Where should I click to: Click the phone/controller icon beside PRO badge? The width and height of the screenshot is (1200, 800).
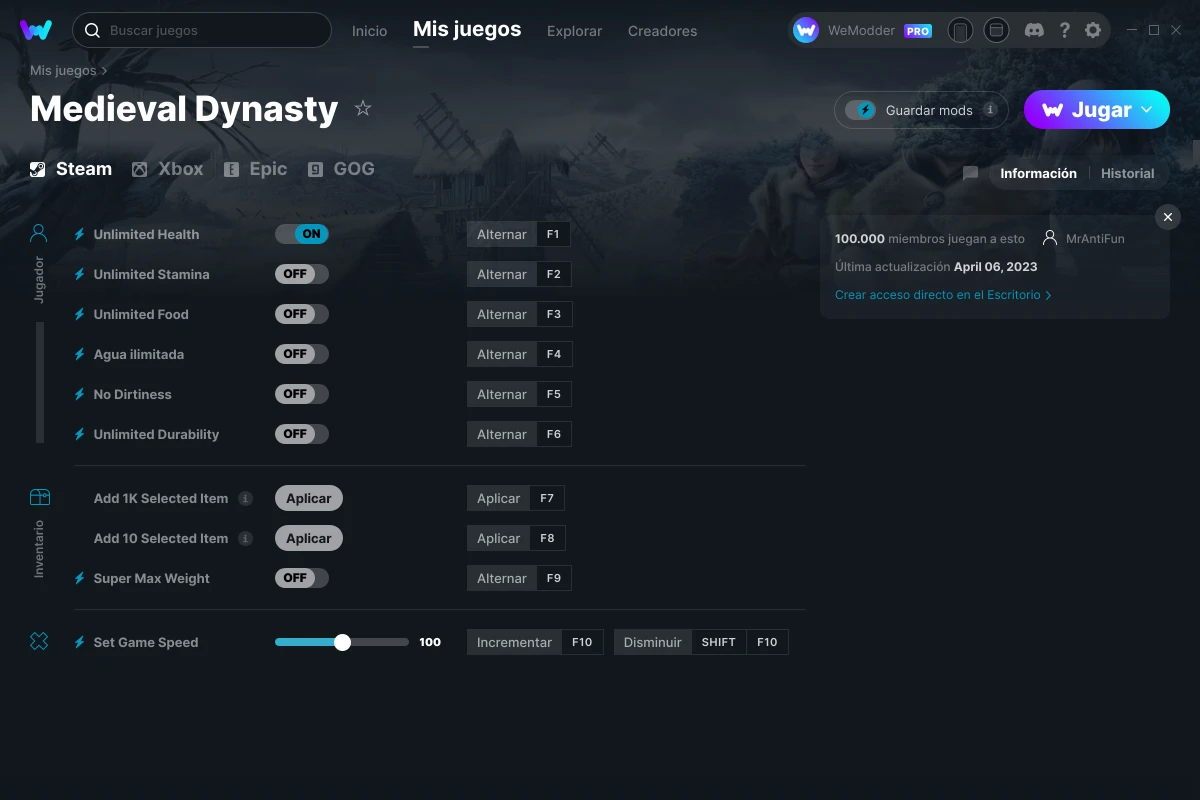(x=960, y=30)
